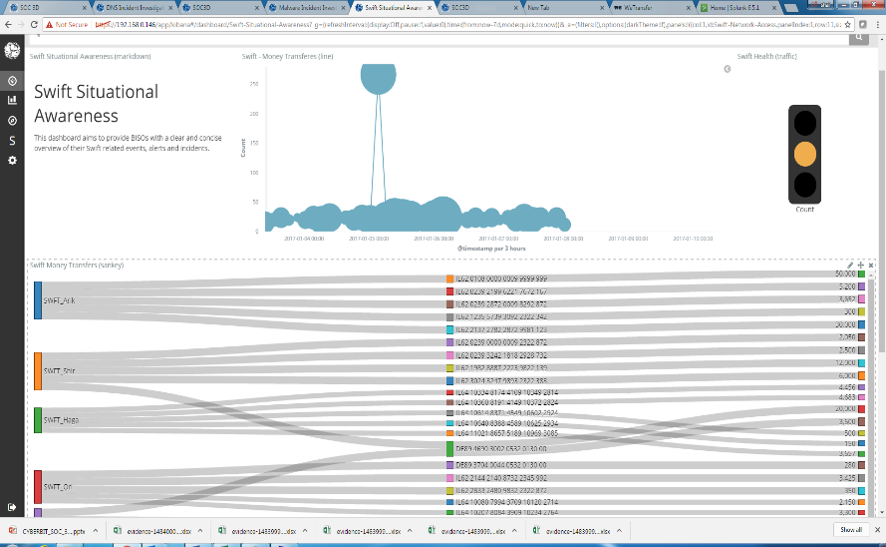Click the browser address bar URL

click(467, 25)
